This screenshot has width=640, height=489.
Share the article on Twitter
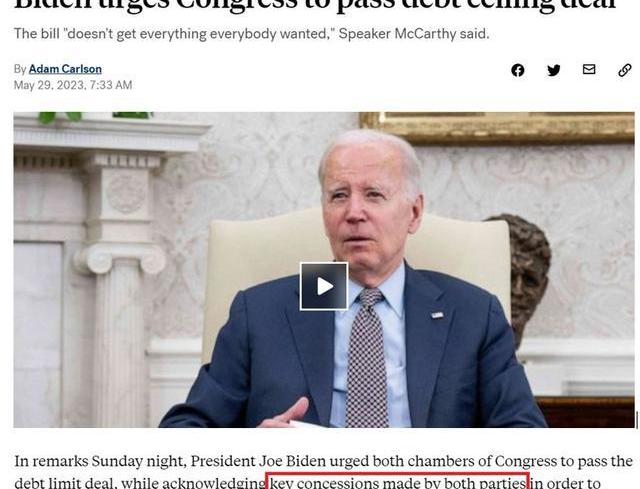tap(553, 70)
